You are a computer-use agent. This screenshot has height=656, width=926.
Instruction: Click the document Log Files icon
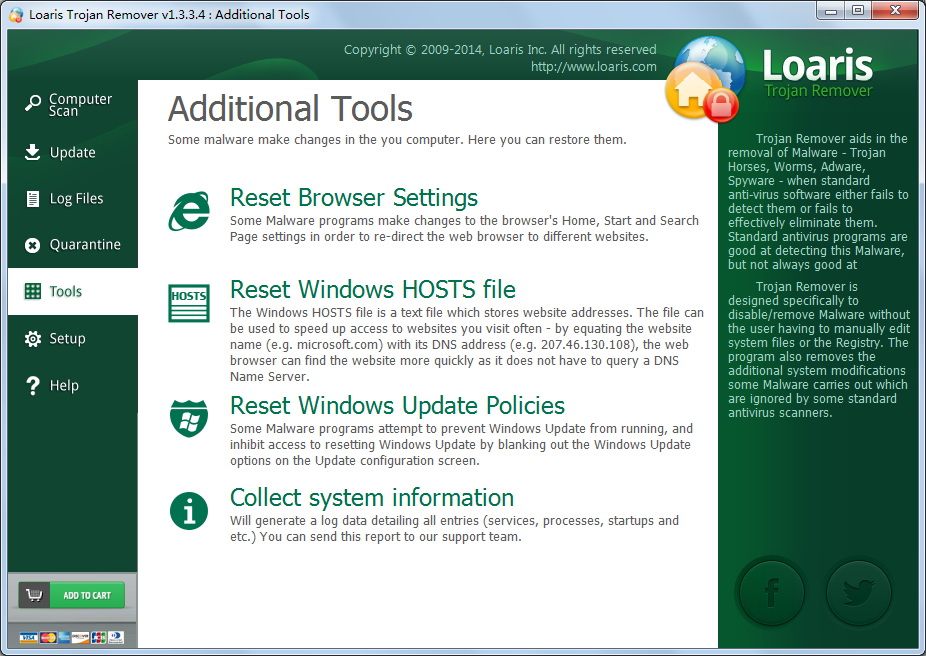(x=33, y=199)
